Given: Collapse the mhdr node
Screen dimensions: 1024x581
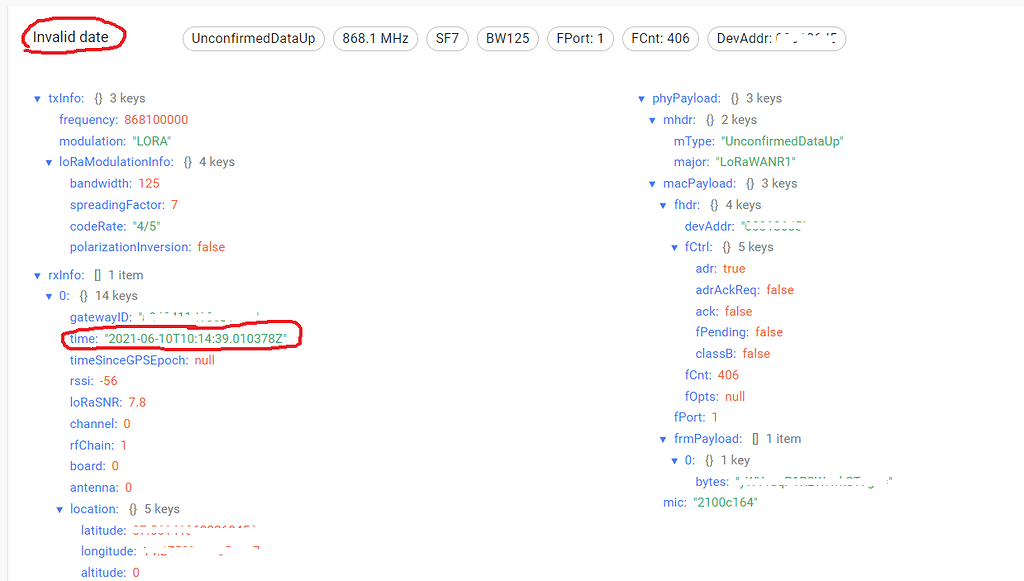Looking at the screenshot, I should pyautogui.click(x=653, y=120).
